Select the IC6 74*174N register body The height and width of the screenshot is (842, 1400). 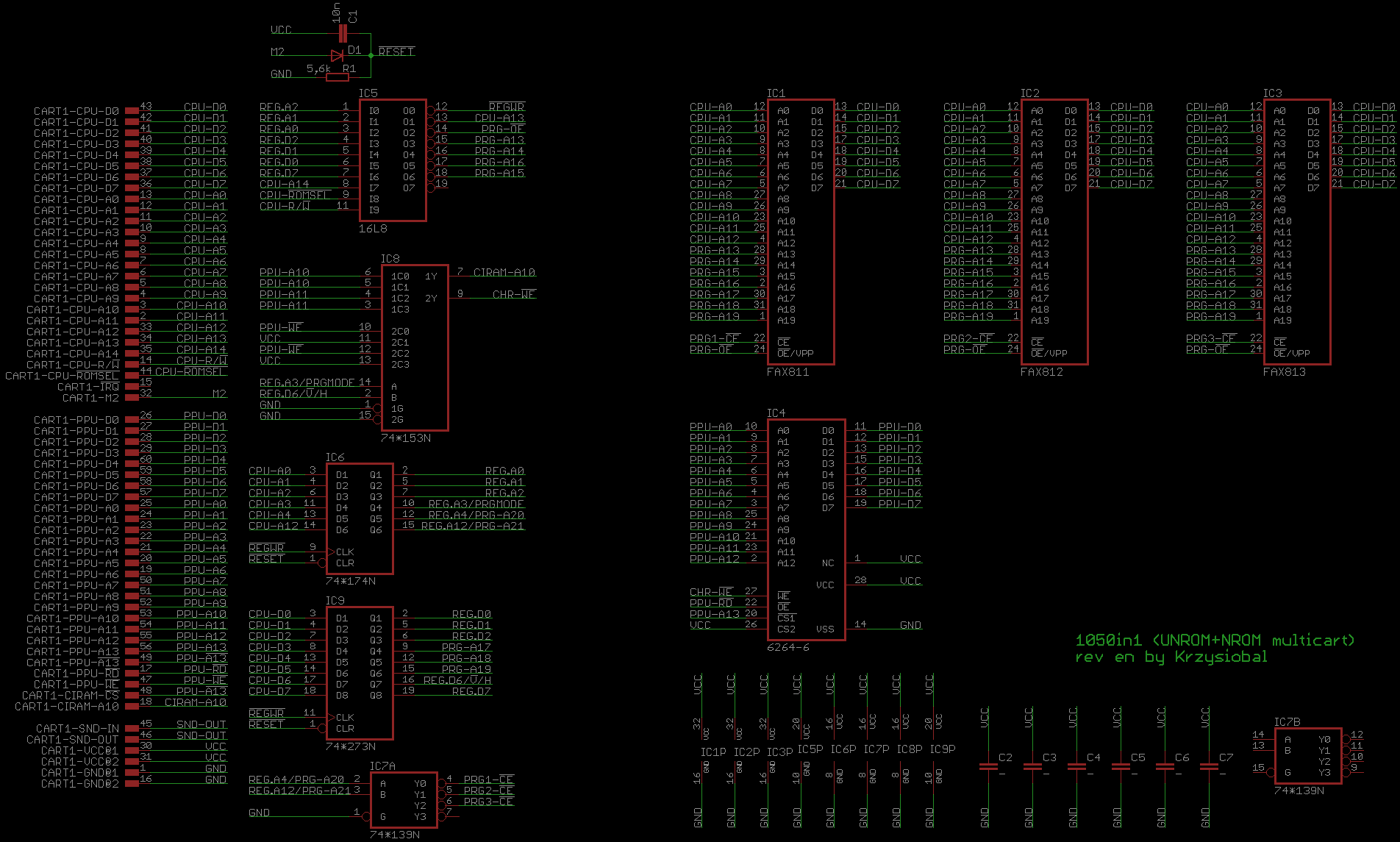(360, 518)
